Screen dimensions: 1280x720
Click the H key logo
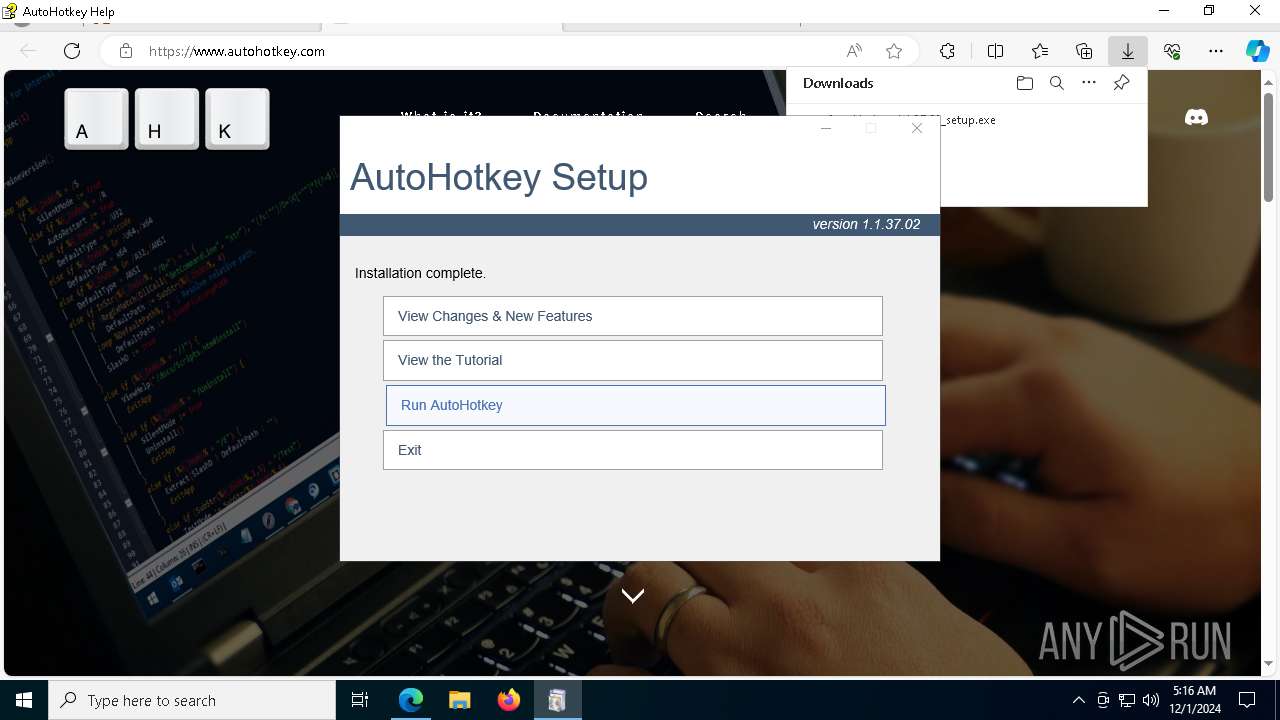coord(167,119)
